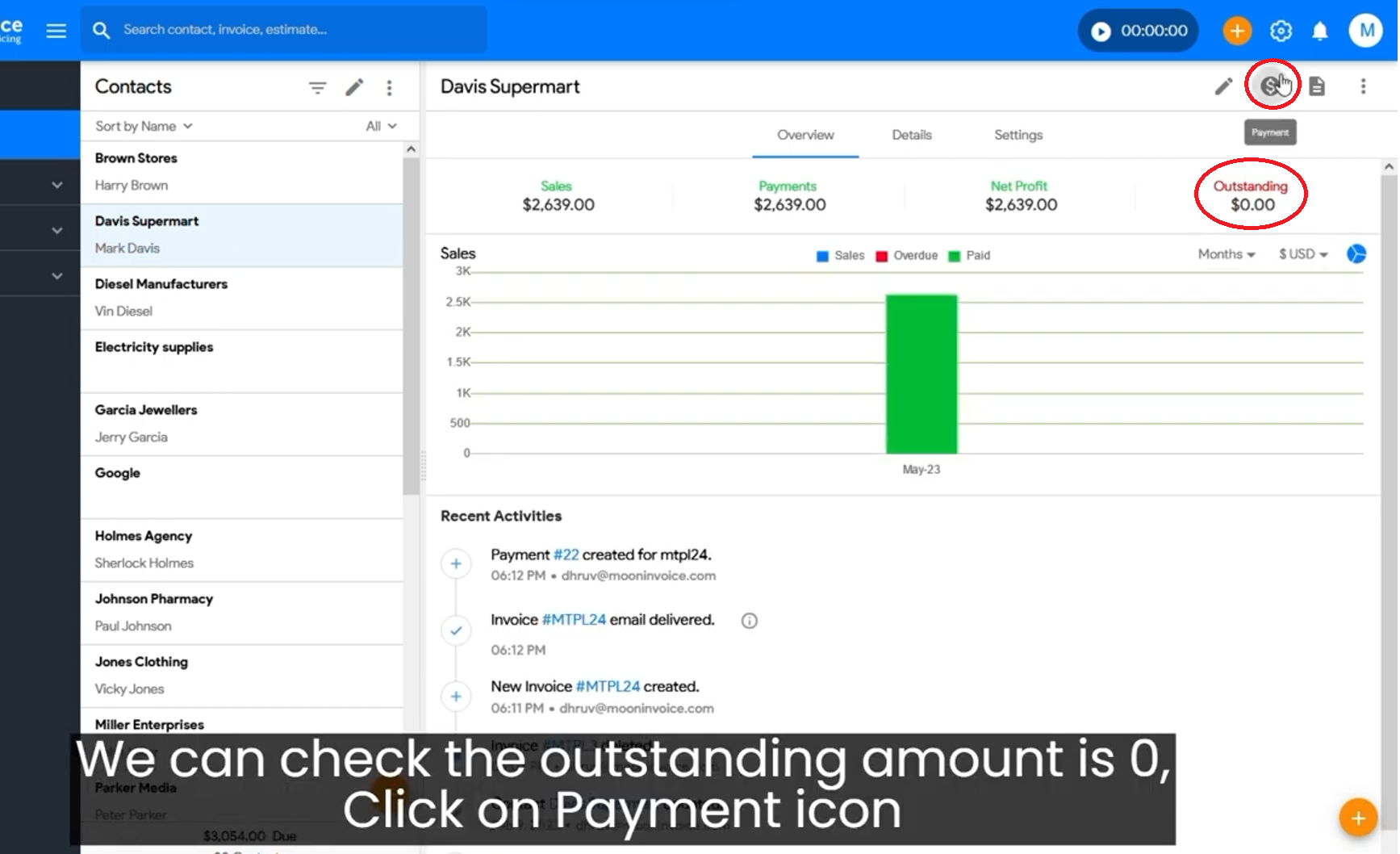The image size is (1400, 854).
Task: Open the settings gear in top bar
Action: tap(1281, 31)
